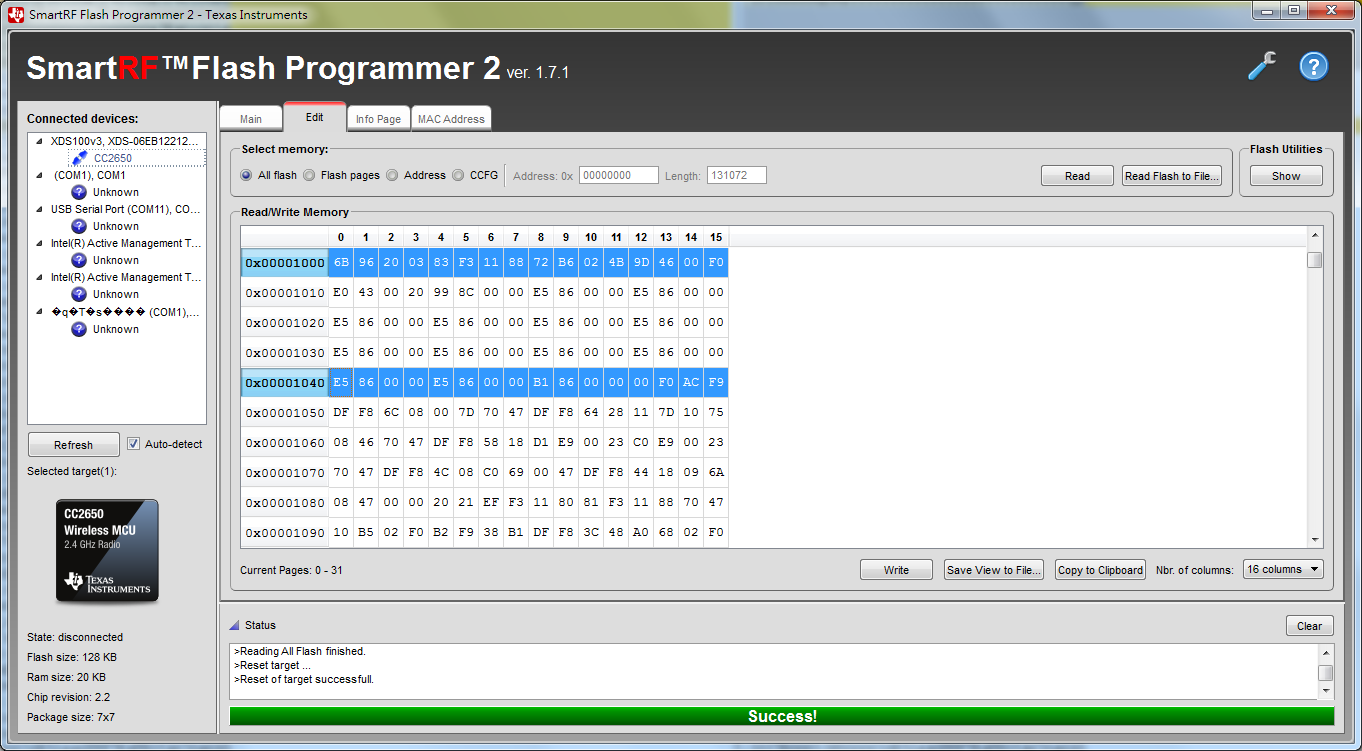Open the Nbr. of columns dropdown
Viewport: 1362px width, 751px height.
[x=1283, y=569]
